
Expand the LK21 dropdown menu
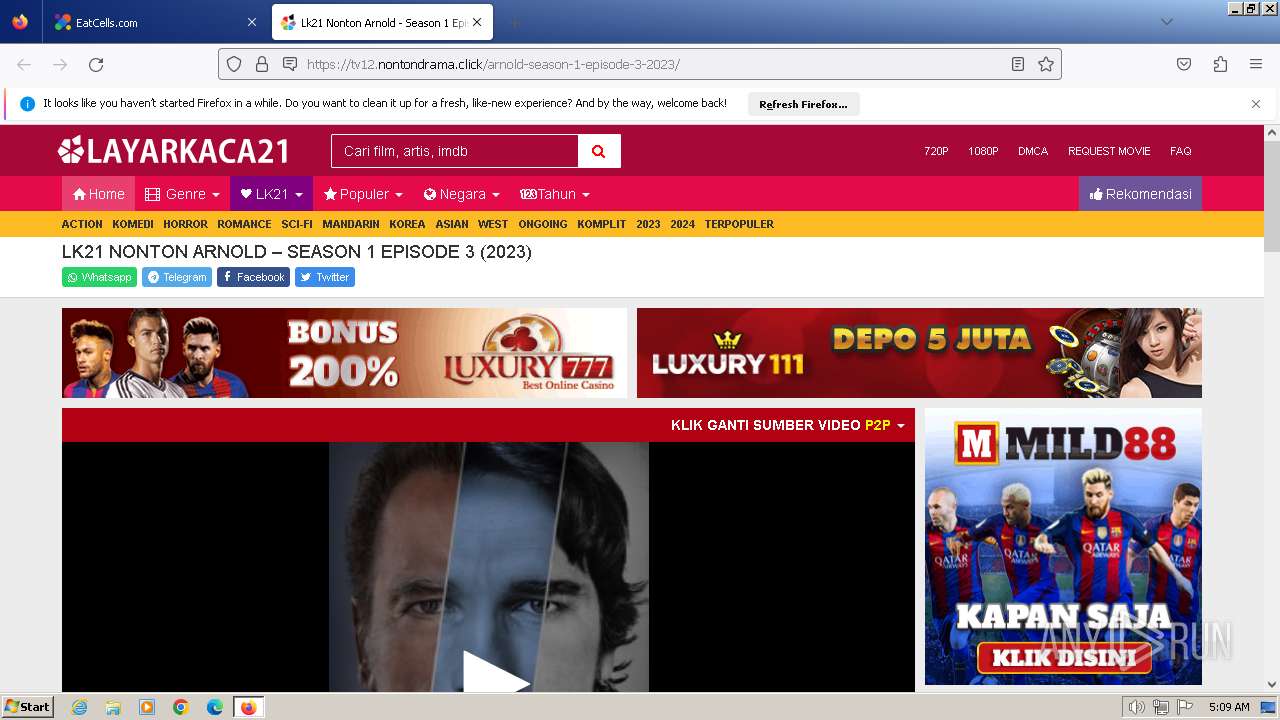pos(271,194)
